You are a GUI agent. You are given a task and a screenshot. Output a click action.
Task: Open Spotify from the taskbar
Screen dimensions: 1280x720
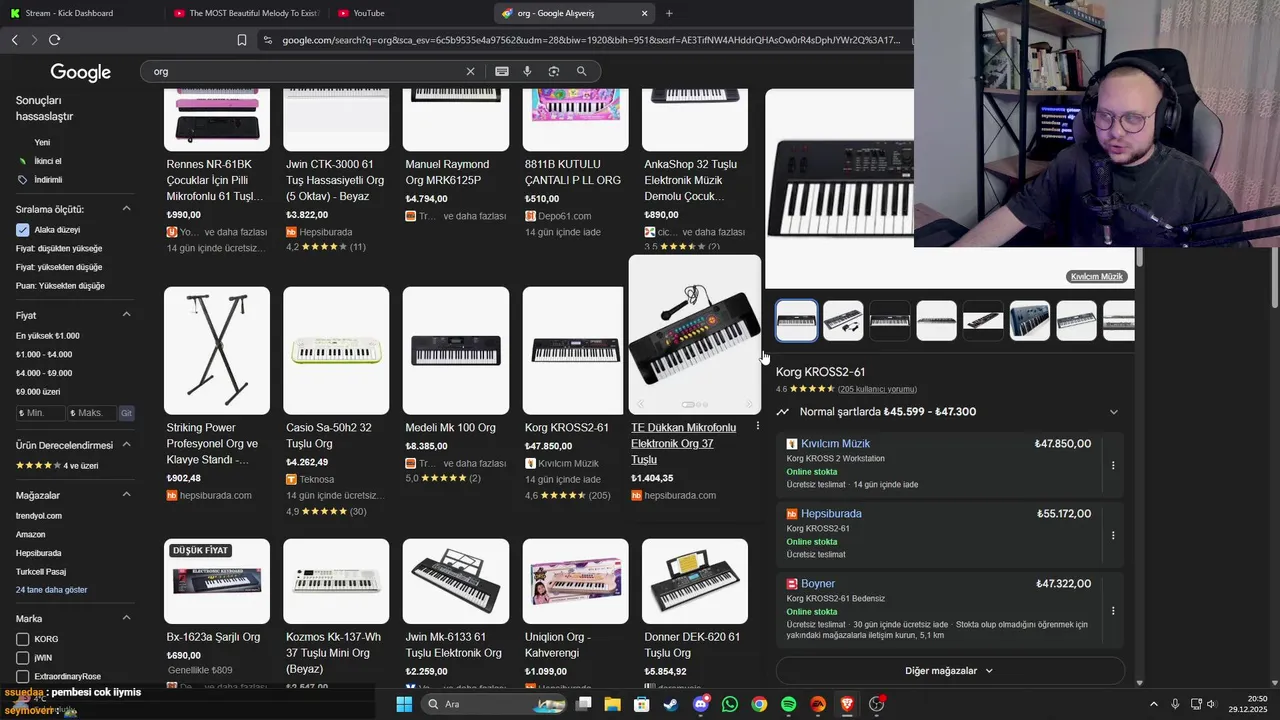click(x=788, y=704)
